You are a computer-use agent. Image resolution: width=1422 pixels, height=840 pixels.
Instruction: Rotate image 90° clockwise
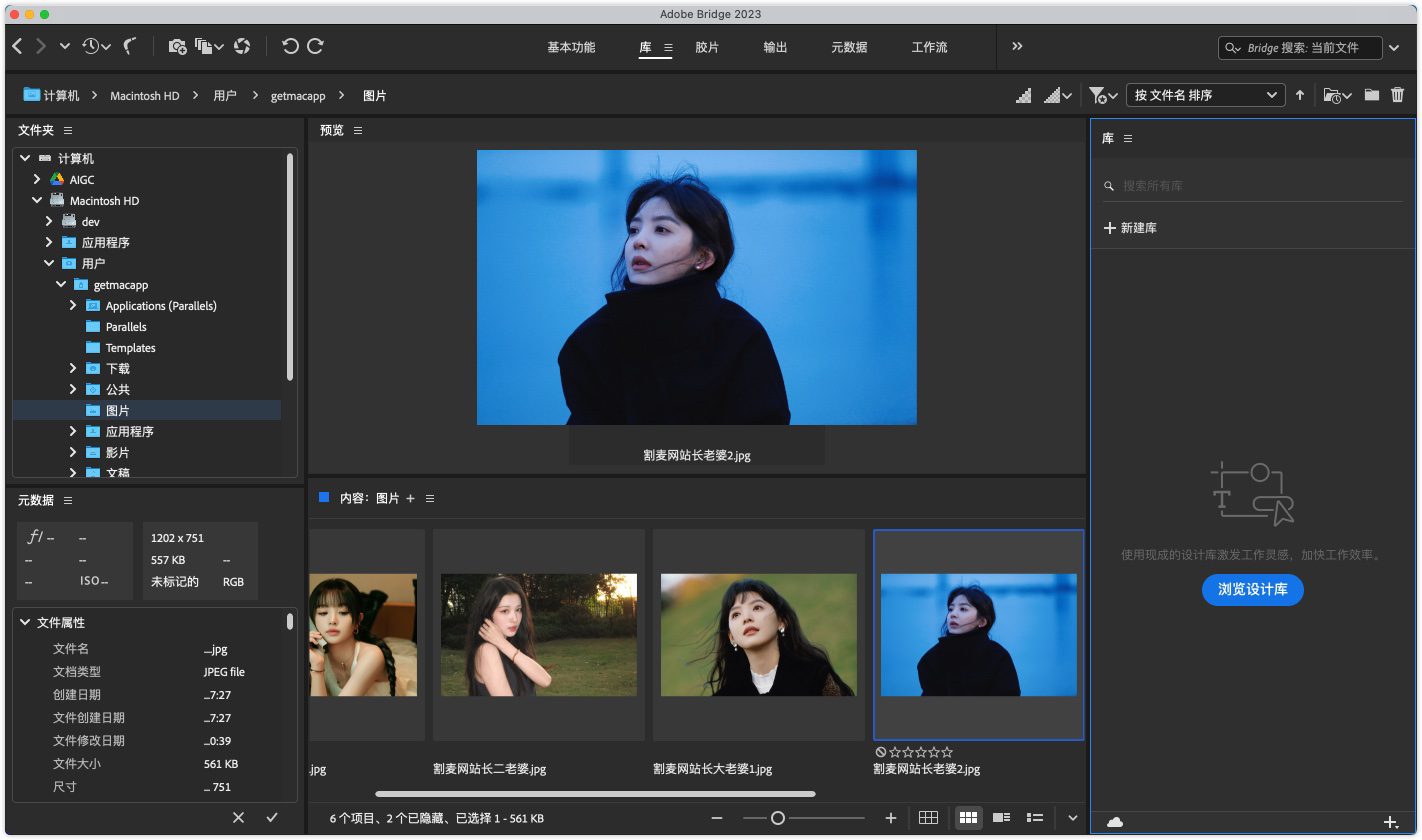(x=315, y=46)
